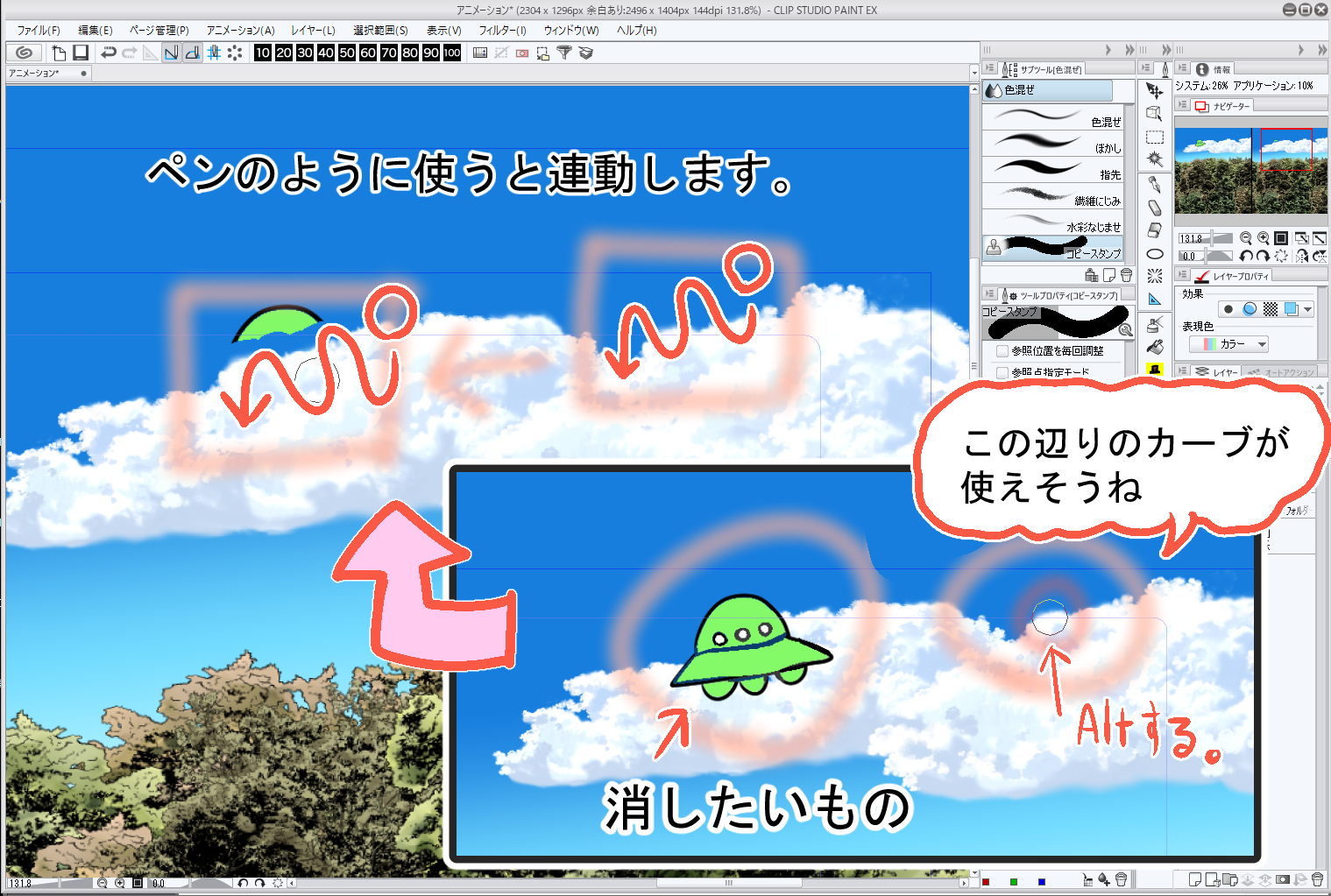Rotate right in the Navigator panel
The width and height of the screenshot is (1331, 896).
1263,256
